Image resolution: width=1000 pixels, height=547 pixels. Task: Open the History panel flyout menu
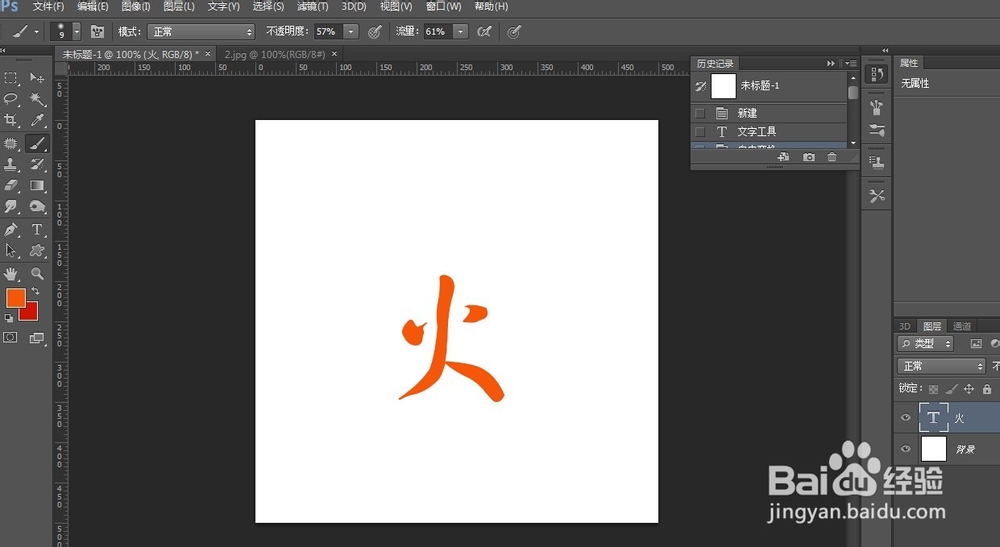(851, 63)
